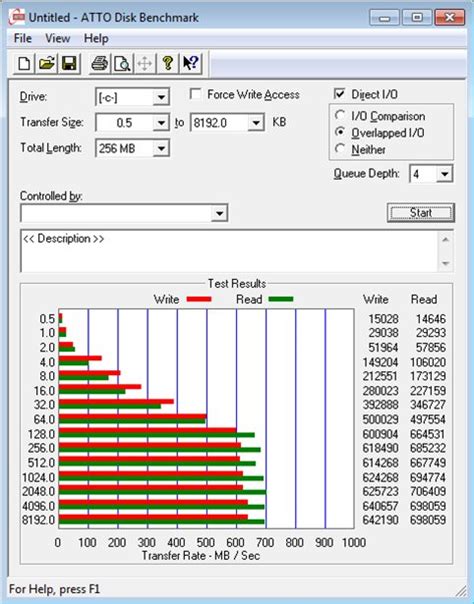Click the read value 497554
Image resolution: width=474 pixels, height=604 pixels.
pyautogui.click(x=428, y=419)
